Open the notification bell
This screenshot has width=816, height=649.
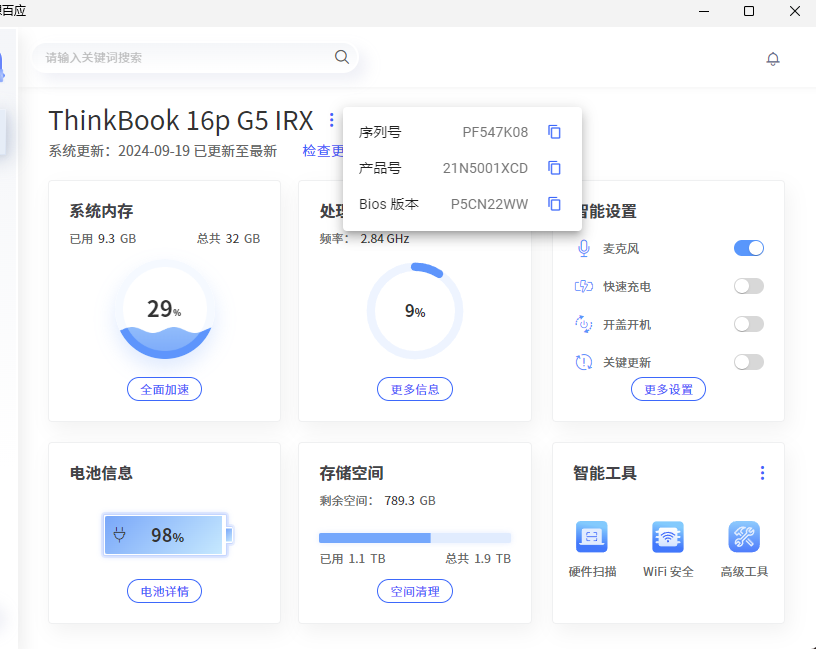tap(773, 59)
